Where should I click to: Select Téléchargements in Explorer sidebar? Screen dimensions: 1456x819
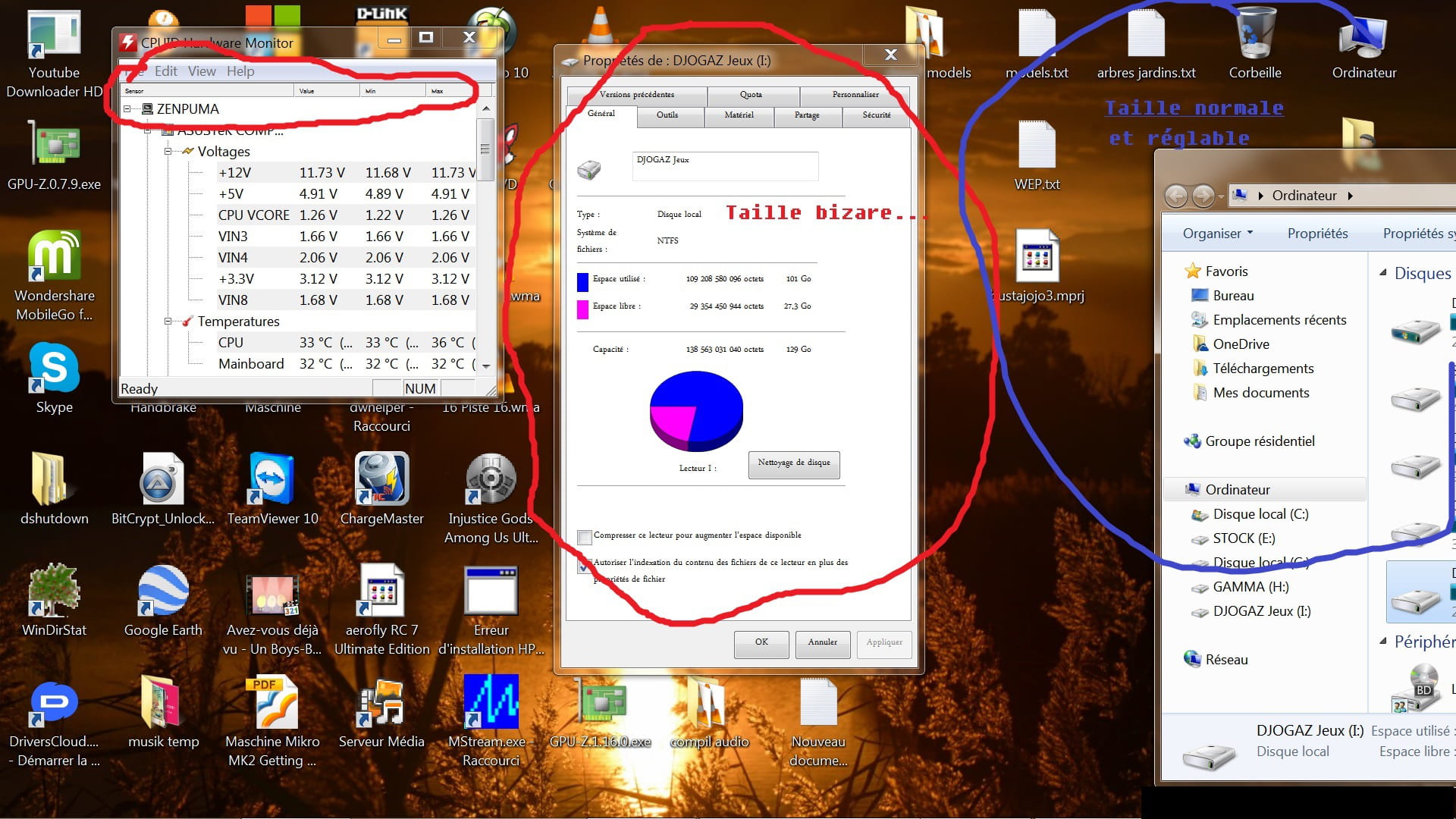(x=1263, y=369)
